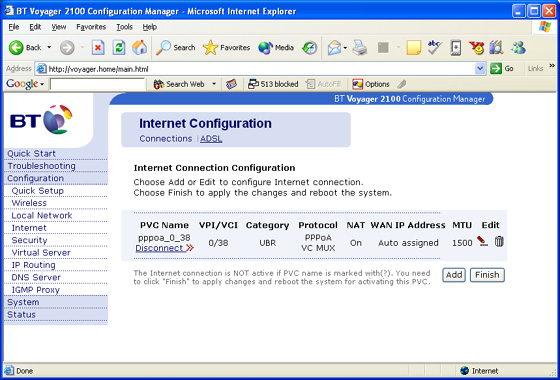Click the device/PDA toolbar icon
The image size is (560, 380).
click(x=456, y=48)
